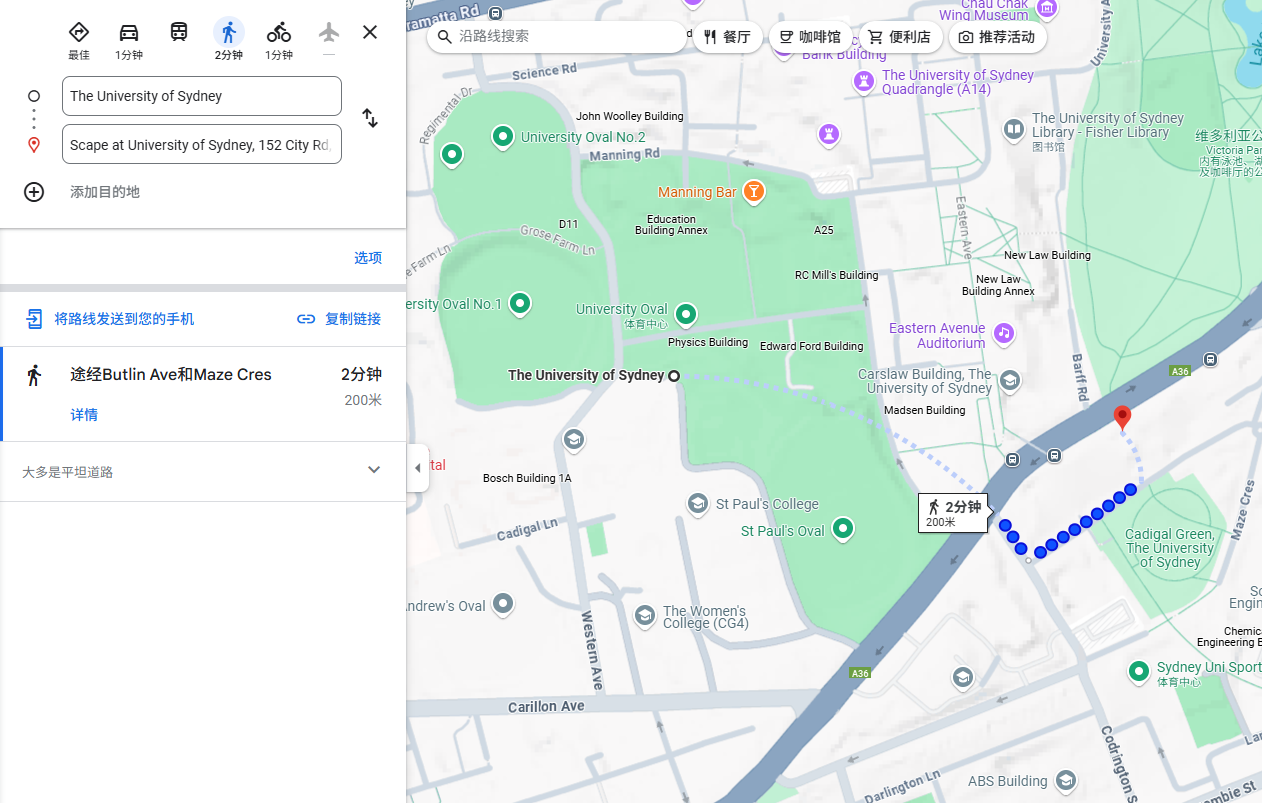Select the best route mode icon

click(x=79, y=33)
